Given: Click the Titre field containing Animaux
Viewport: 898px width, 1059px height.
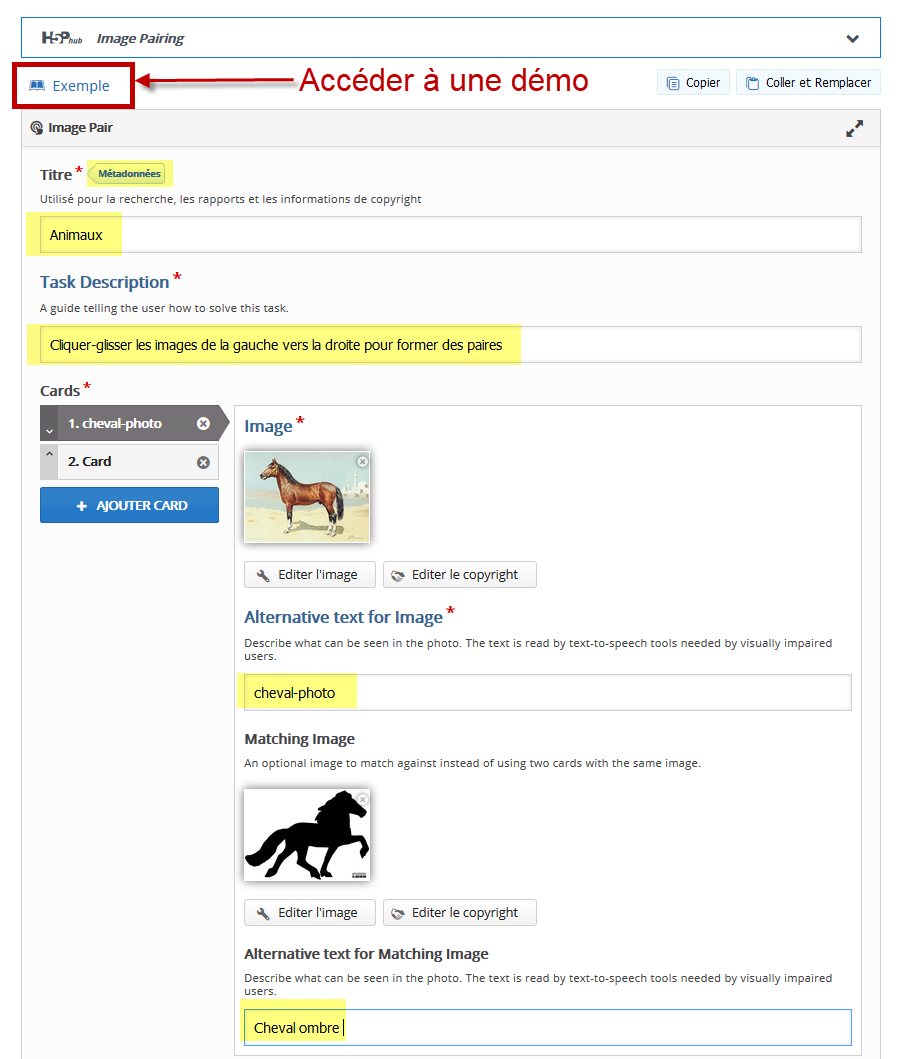Looking at the screenshot, I should click(x=450, y=235).
